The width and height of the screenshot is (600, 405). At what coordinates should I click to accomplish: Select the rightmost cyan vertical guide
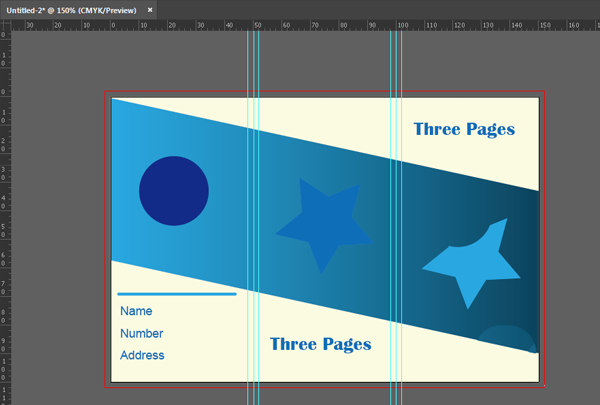[x=403, y=60]
